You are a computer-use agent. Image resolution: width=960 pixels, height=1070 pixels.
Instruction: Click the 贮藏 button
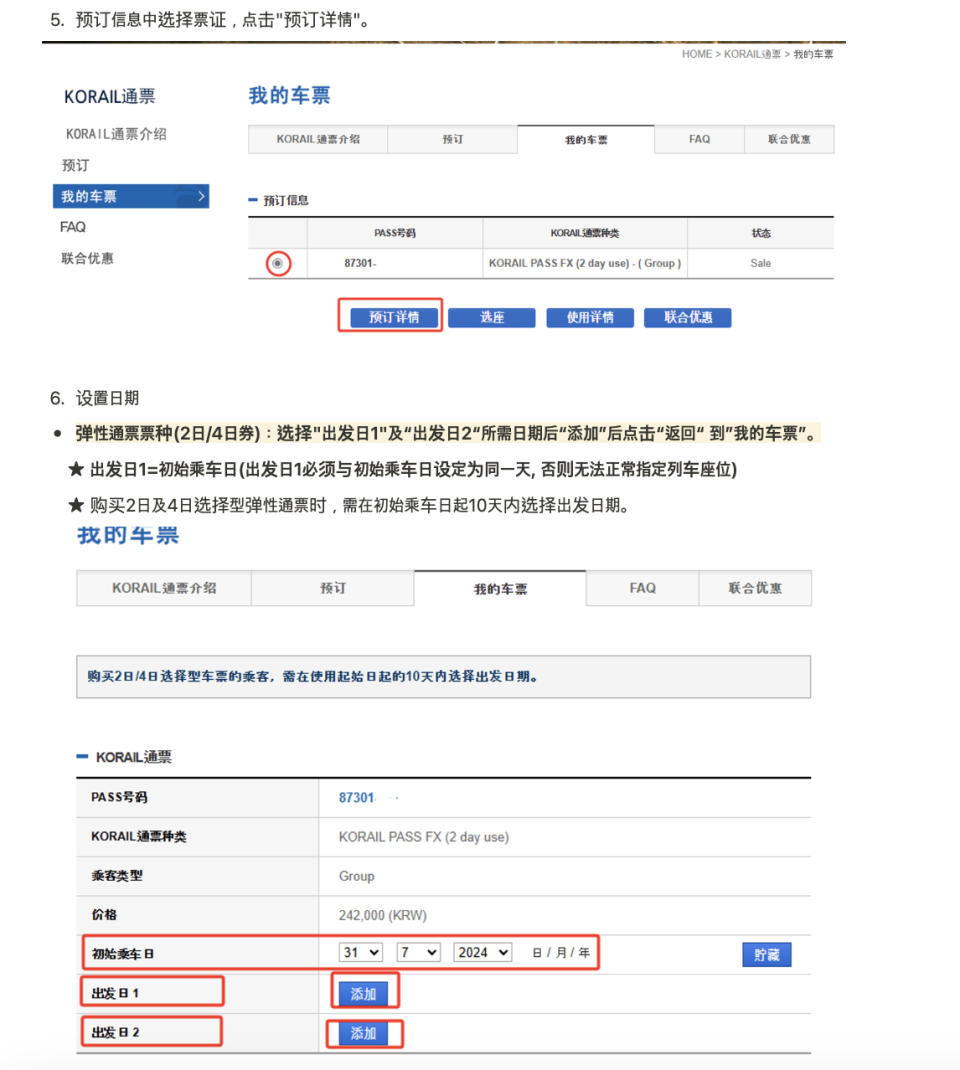click(767, 955)
